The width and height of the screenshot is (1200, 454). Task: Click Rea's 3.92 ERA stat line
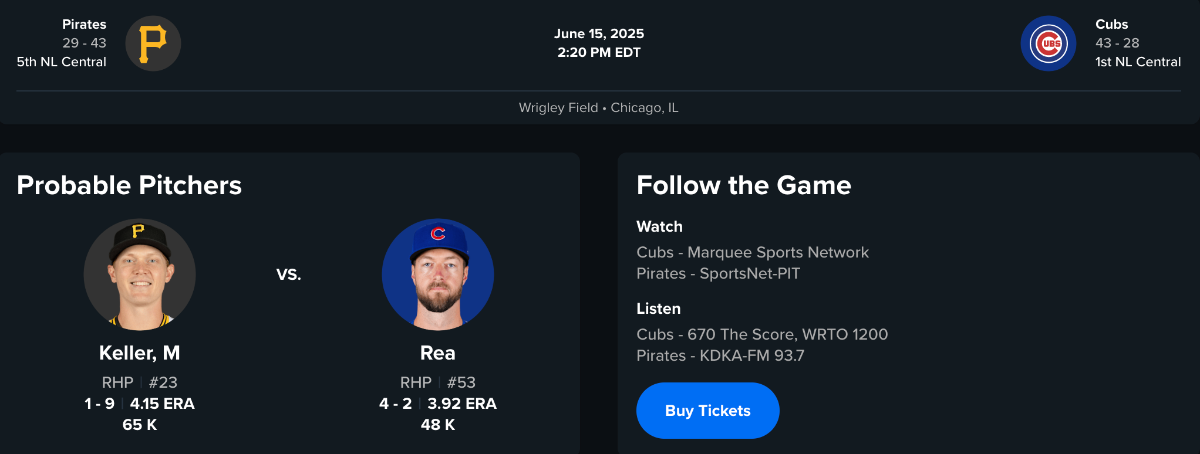pyautogui.click(x=437, y=404)
